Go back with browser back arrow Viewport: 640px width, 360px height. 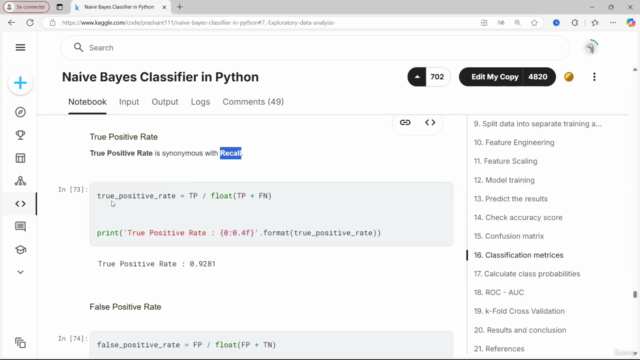[11, 23]
